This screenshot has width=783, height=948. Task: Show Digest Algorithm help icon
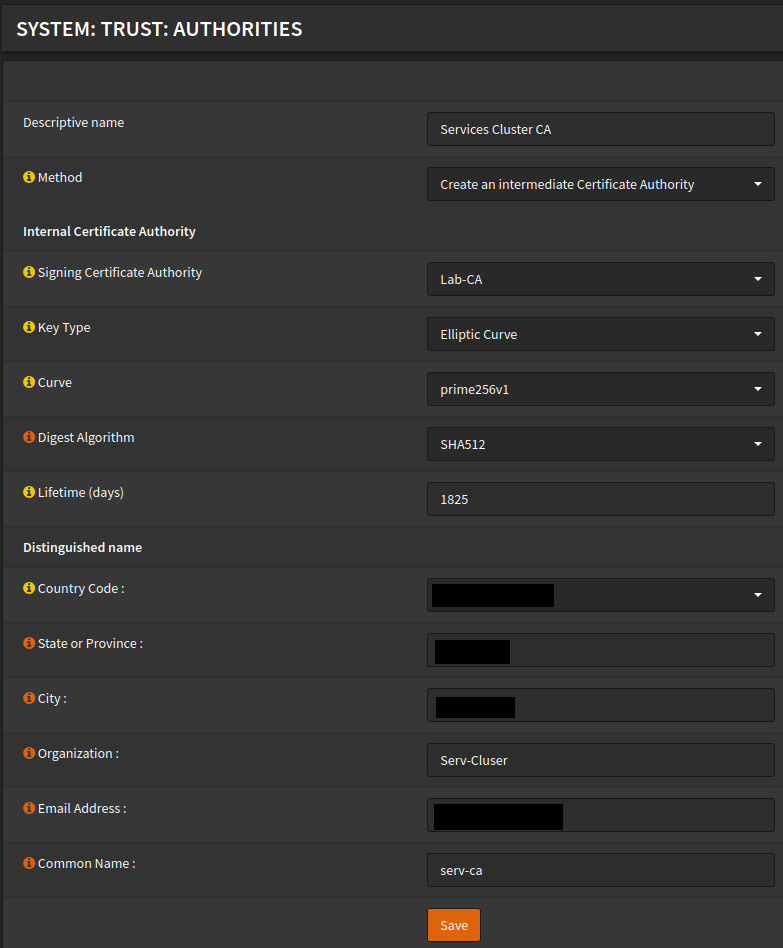[x=29, y=438]
